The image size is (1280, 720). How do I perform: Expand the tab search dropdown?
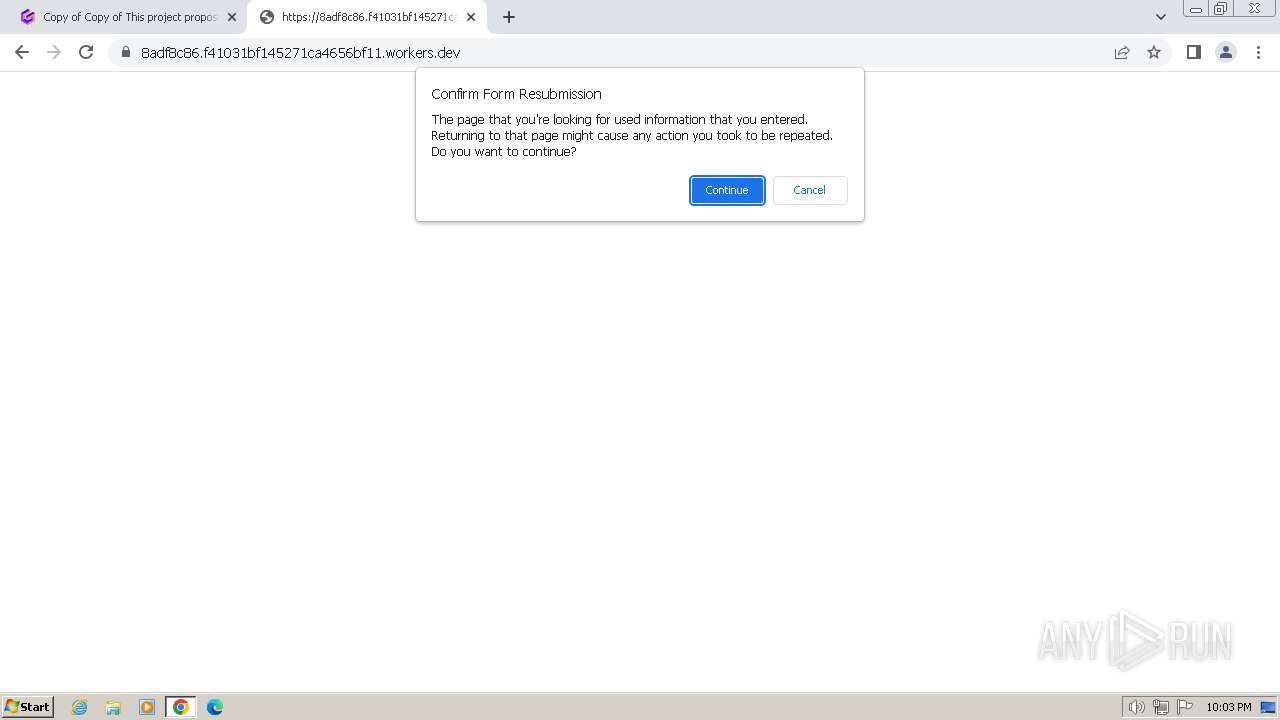[x=1160, y=17]
